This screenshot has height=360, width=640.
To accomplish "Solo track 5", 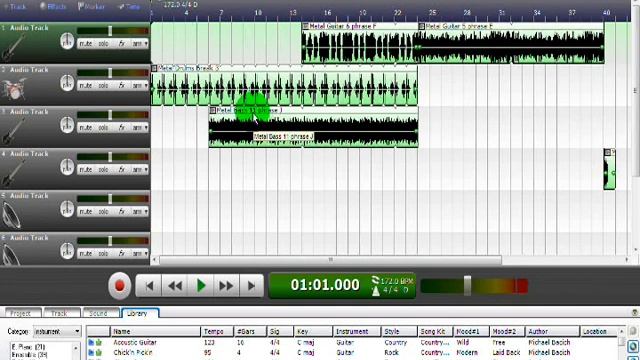I will pyautogui.click(x=103, y=211).
